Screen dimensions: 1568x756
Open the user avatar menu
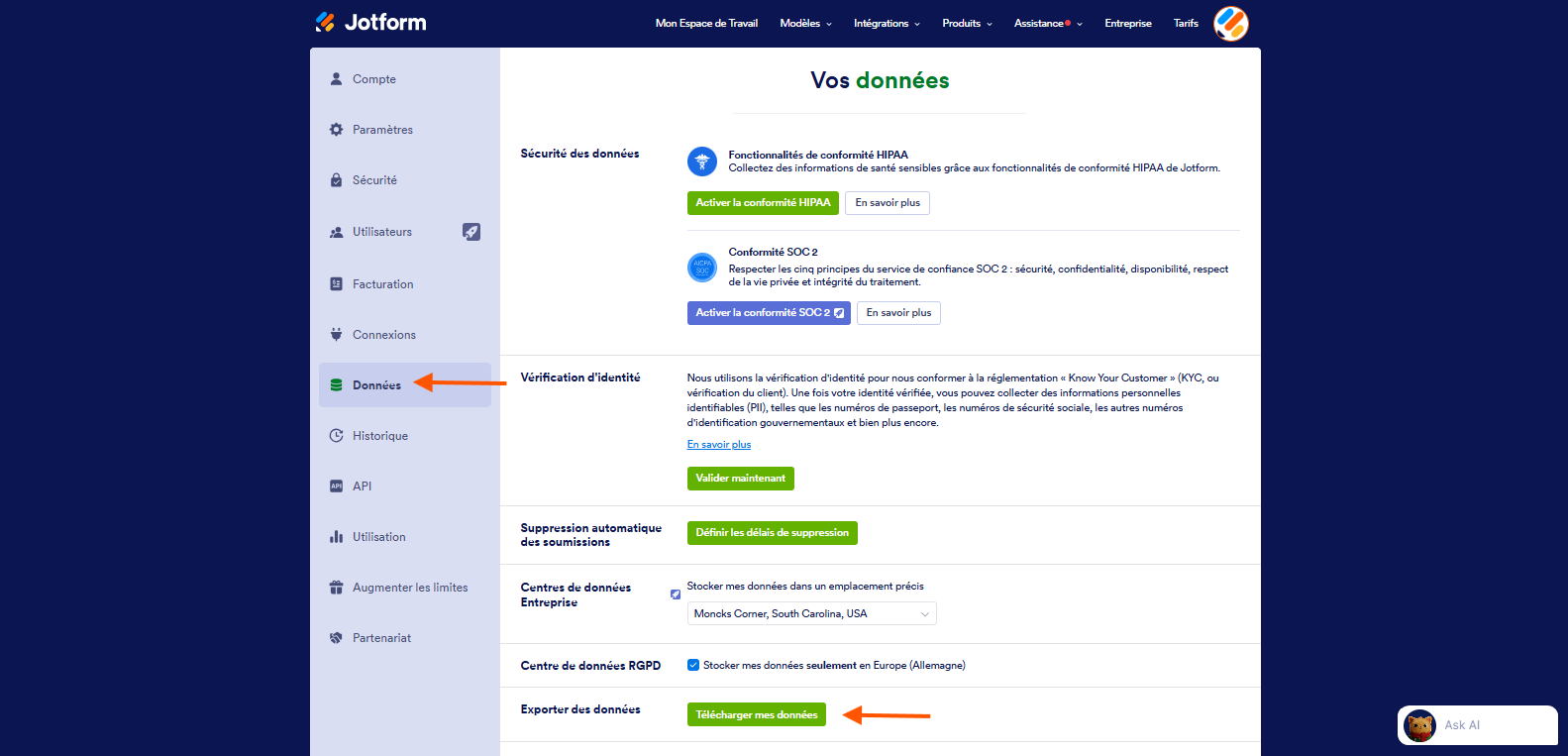(1231, 23)
